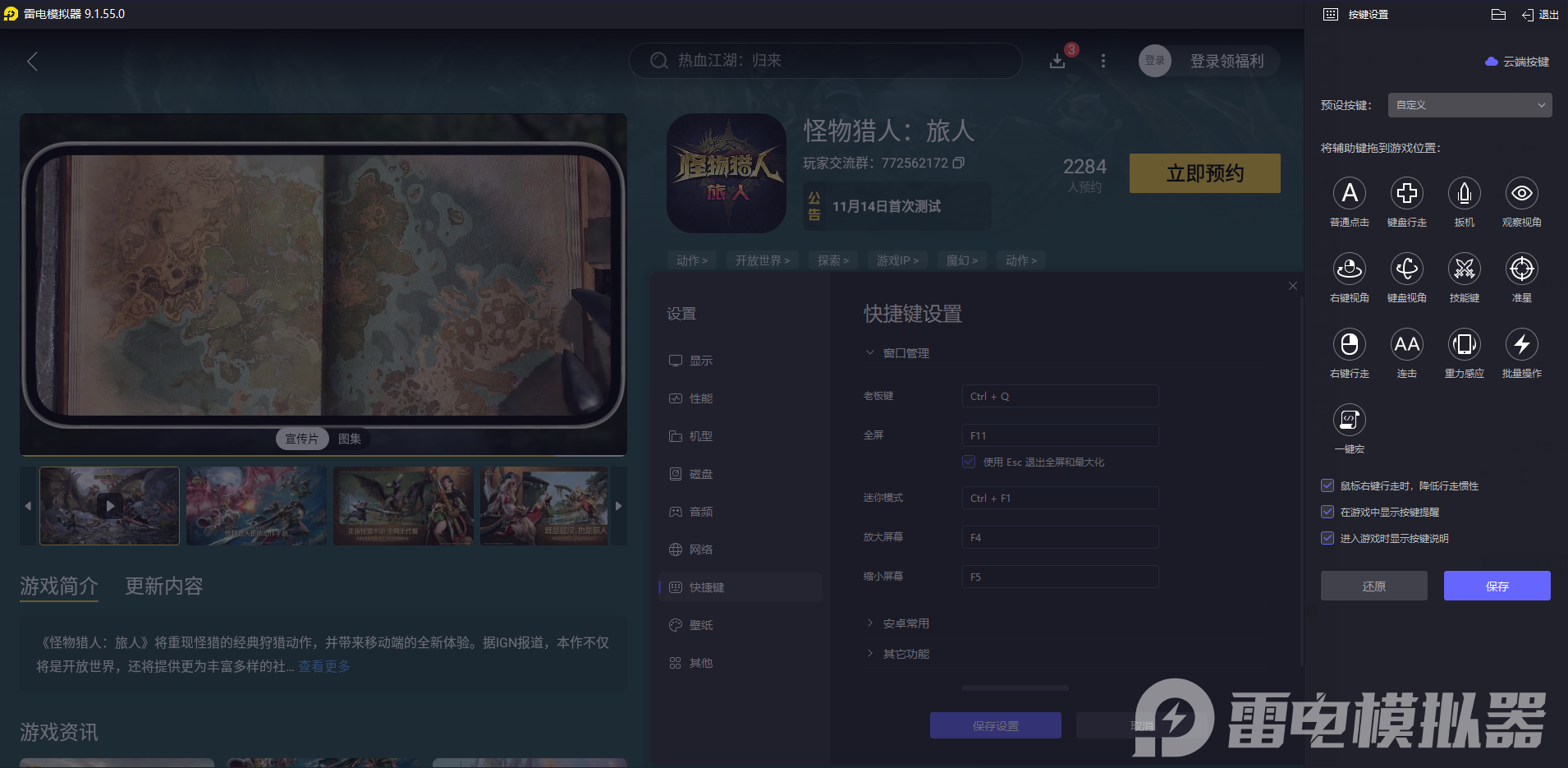Choose the 扳机 trigger key icon
1568x768 pixels.
coord(1465,194)
